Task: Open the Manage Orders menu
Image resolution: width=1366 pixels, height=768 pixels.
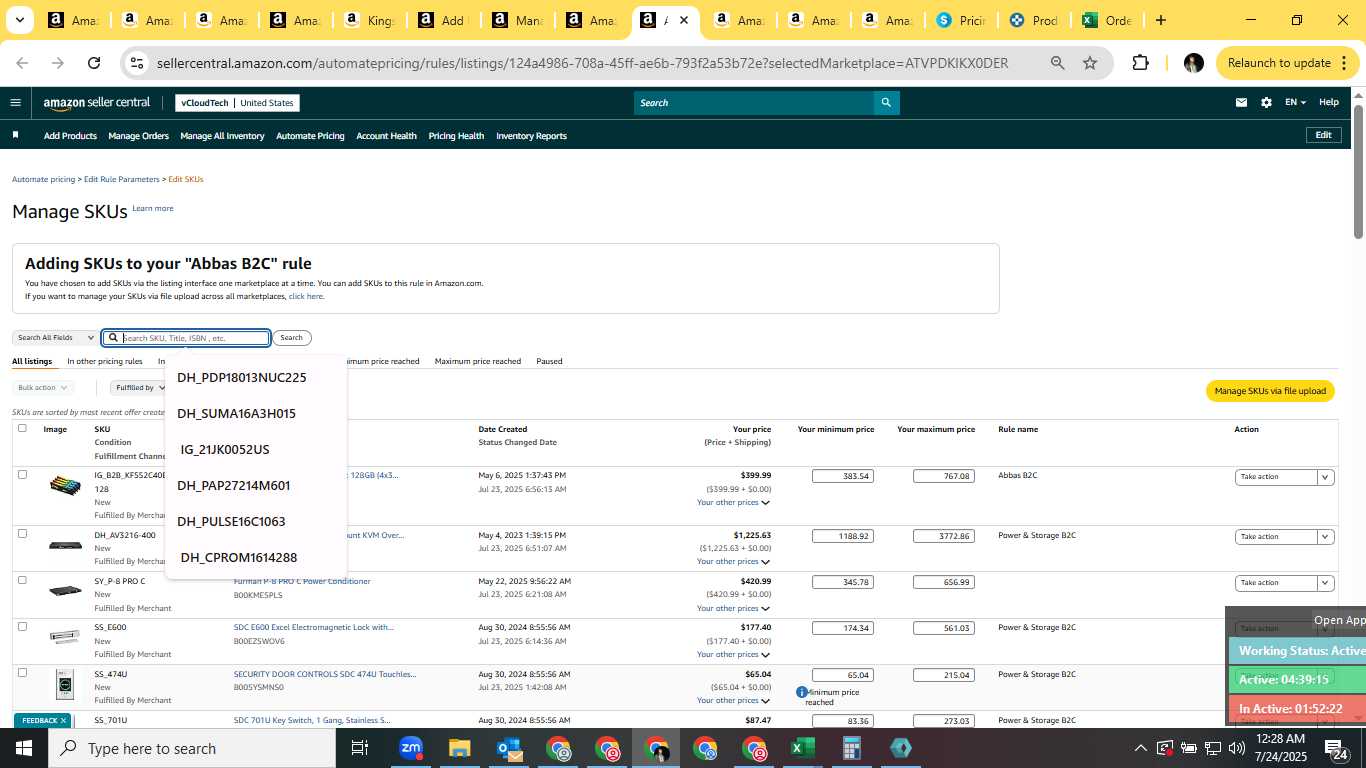Action: 138,136
